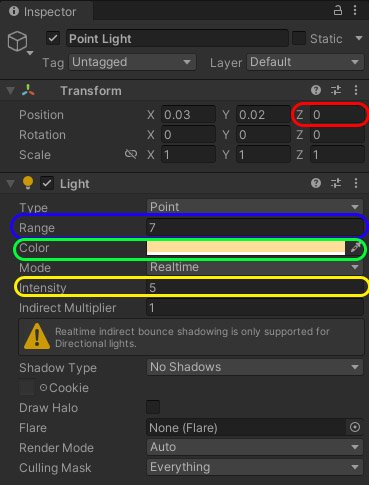Collapse the Transform component foldout

[x=10, y=90]
